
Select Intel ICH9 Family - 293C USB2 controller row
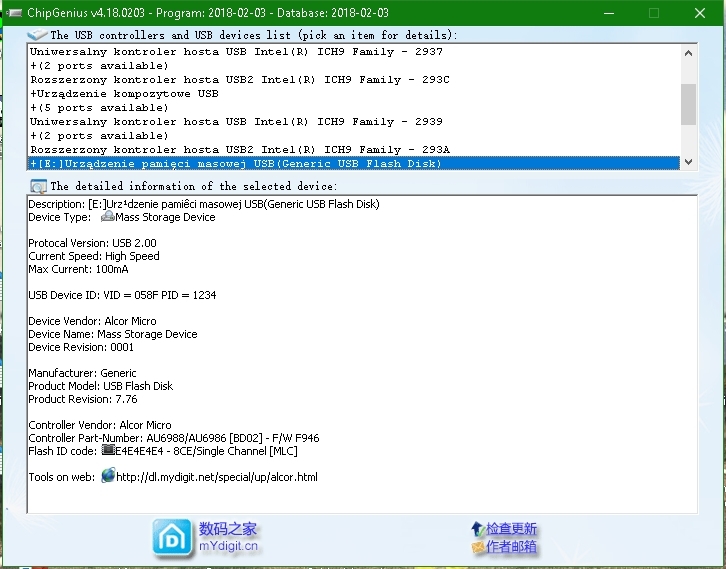coord(353,79)
